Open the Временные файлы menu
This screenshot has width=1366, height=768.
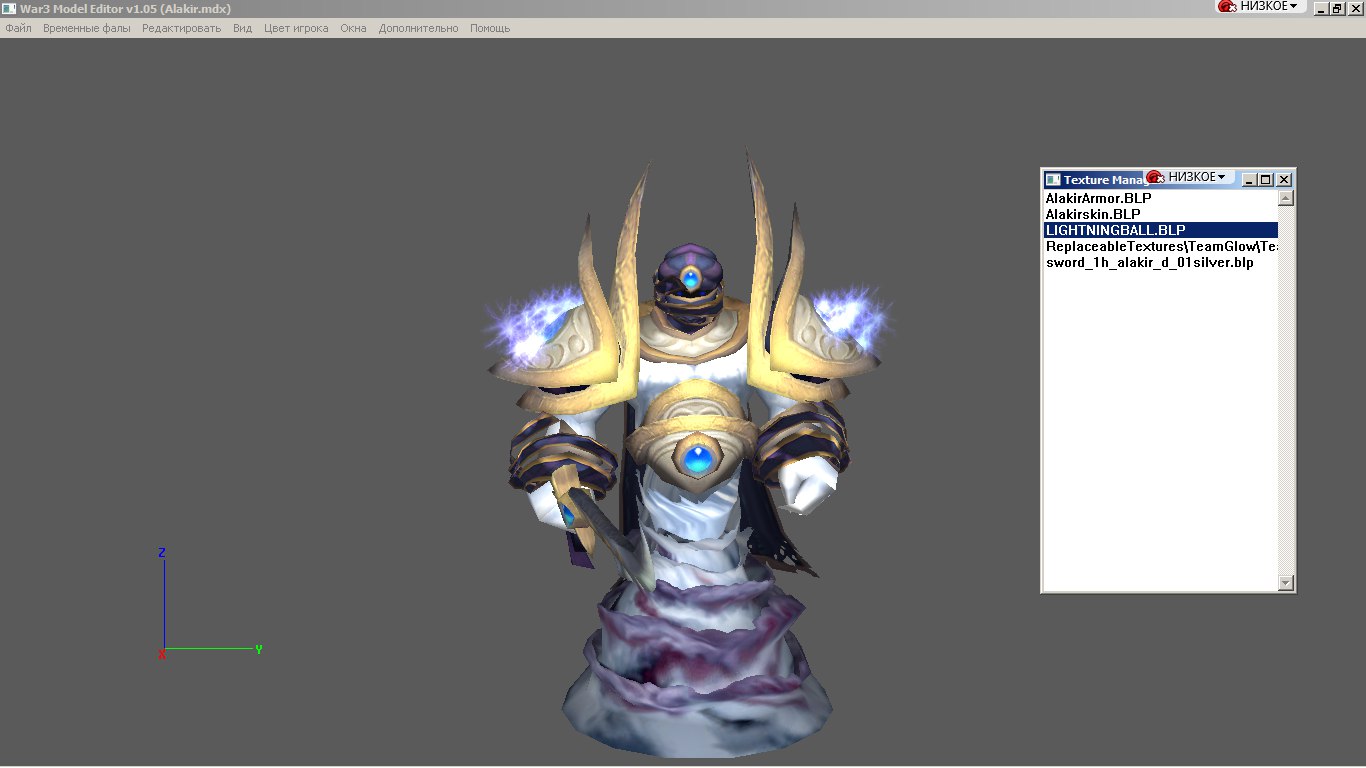87,28
